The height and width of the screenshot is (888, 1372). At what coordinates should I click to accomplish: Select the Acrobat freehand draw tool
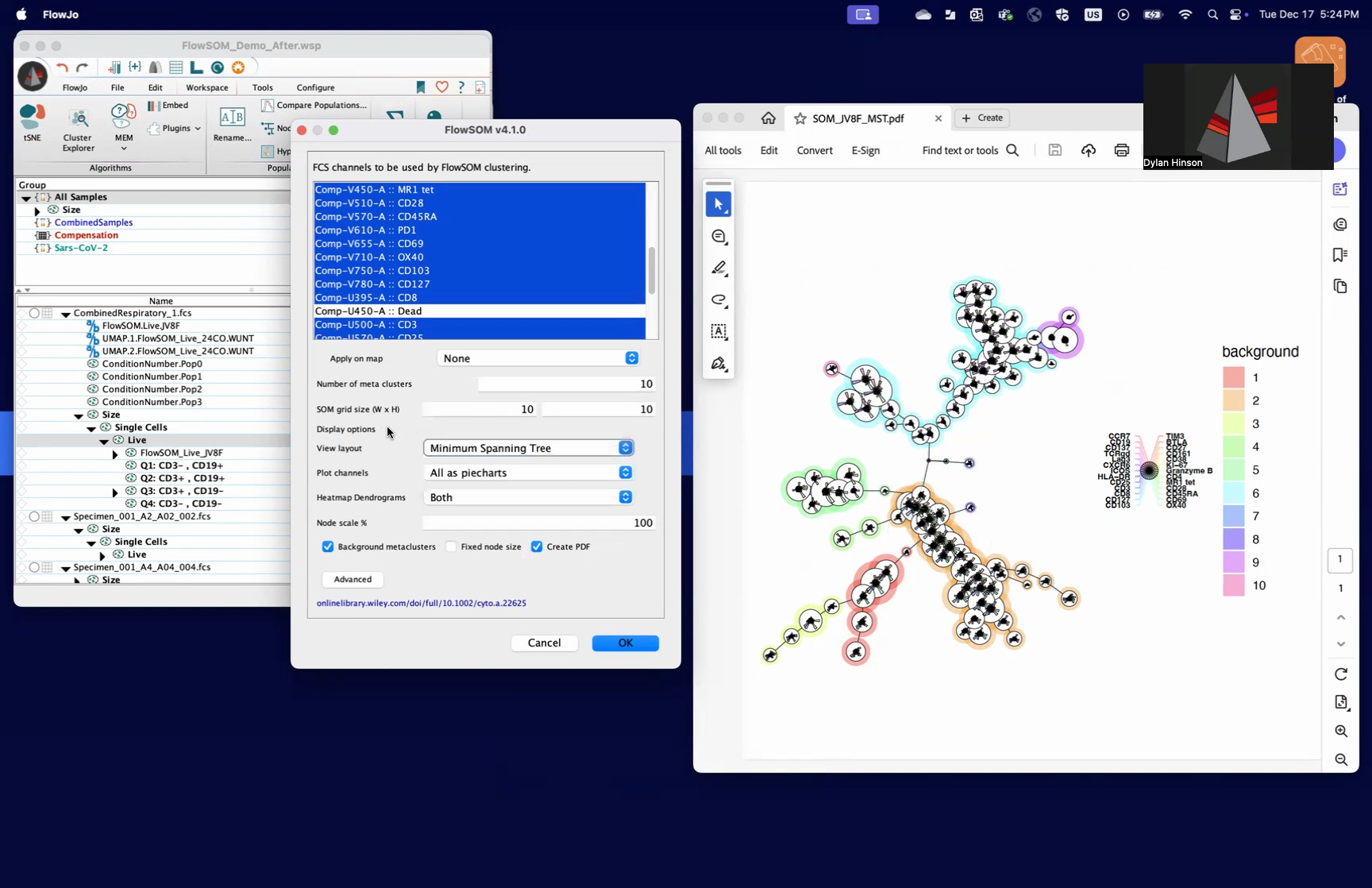pyautogui.click(x=719, y=300)
